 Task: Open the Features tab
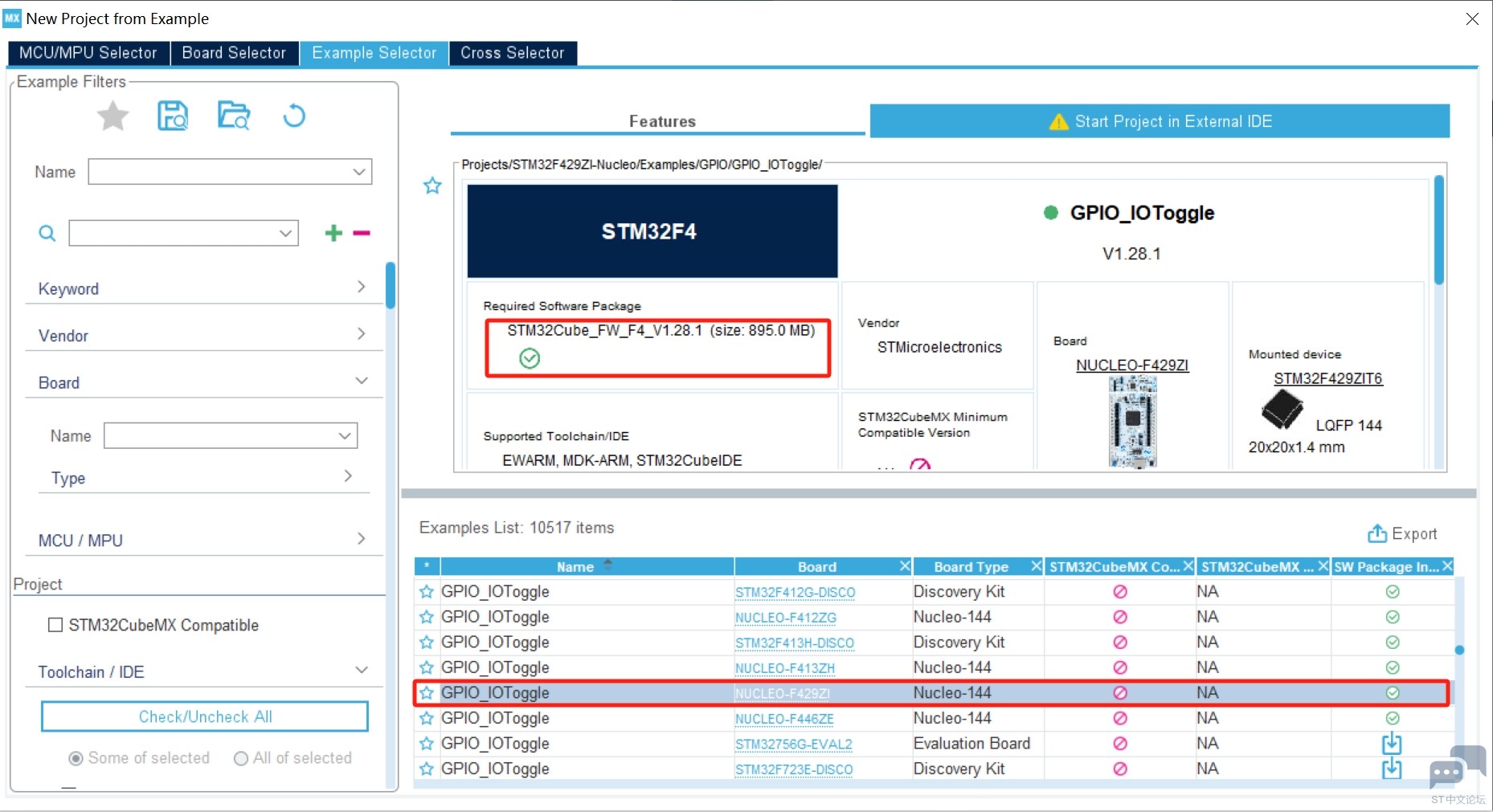pyautogui.click(x=662, y=121)
